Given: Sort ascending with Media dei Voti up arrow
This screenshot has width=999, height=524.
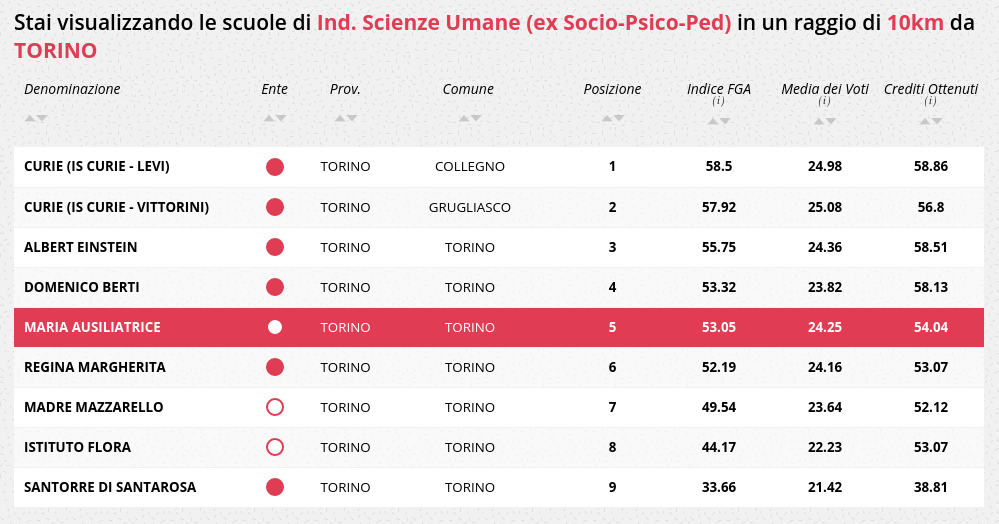Looking at the screenshot, I should [x=819, y=122].
